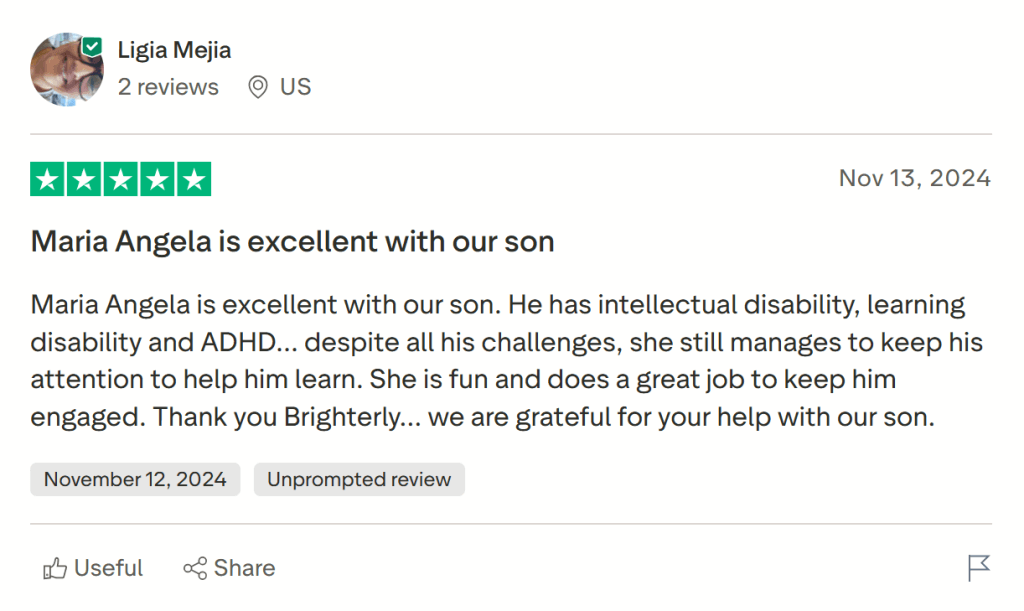The image size is (1024, 611).
Task: Click the flag icon to report the review
Action: pyautogui.click(x=981, y=568)
